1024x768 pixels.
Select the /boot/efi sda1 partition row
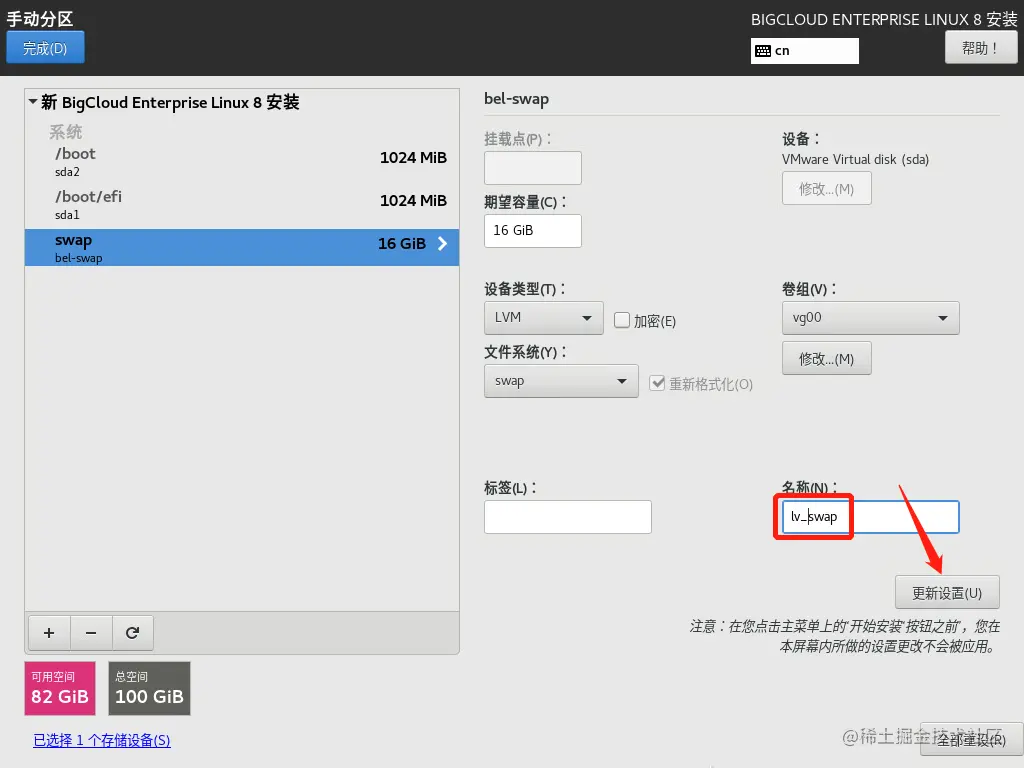(x=242, y=205)
